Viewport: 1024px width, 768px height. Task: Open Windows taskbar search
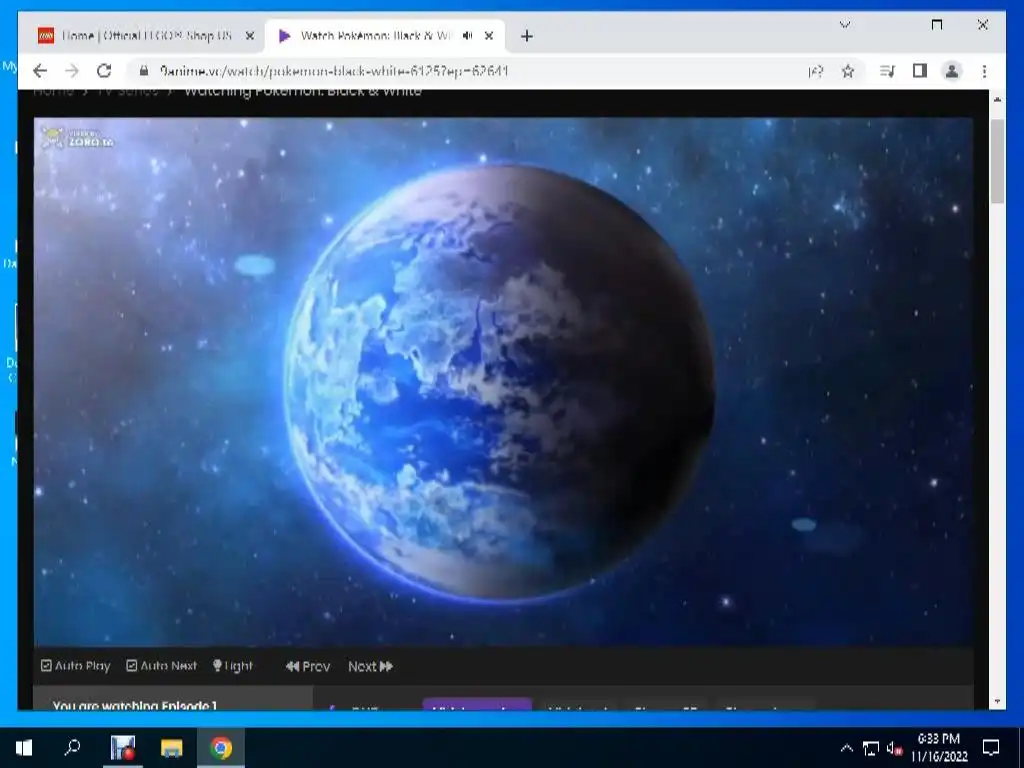pos(72,748)
